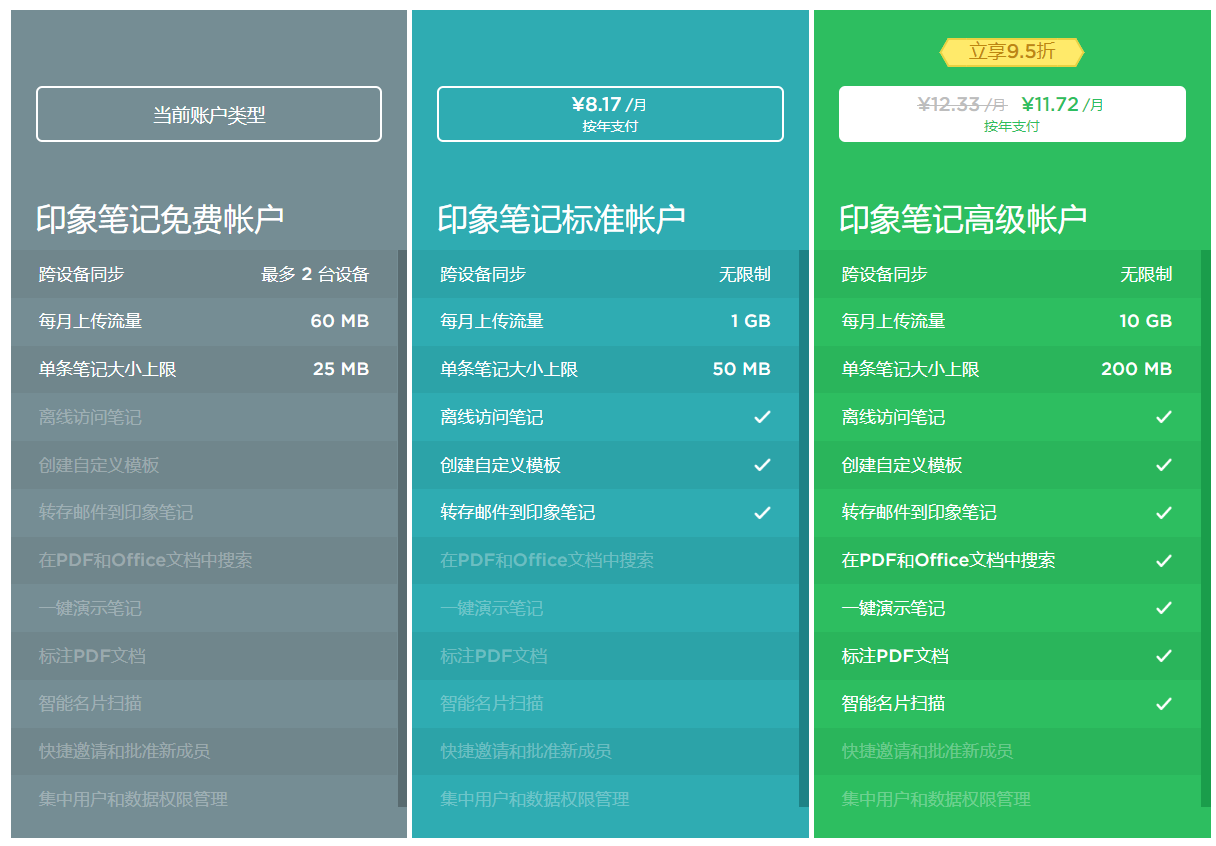The width and height of the screenshot is (1216, 846).
Task: Click the ¥8.17/月 按年支付 button
Action: click(608, 114)
